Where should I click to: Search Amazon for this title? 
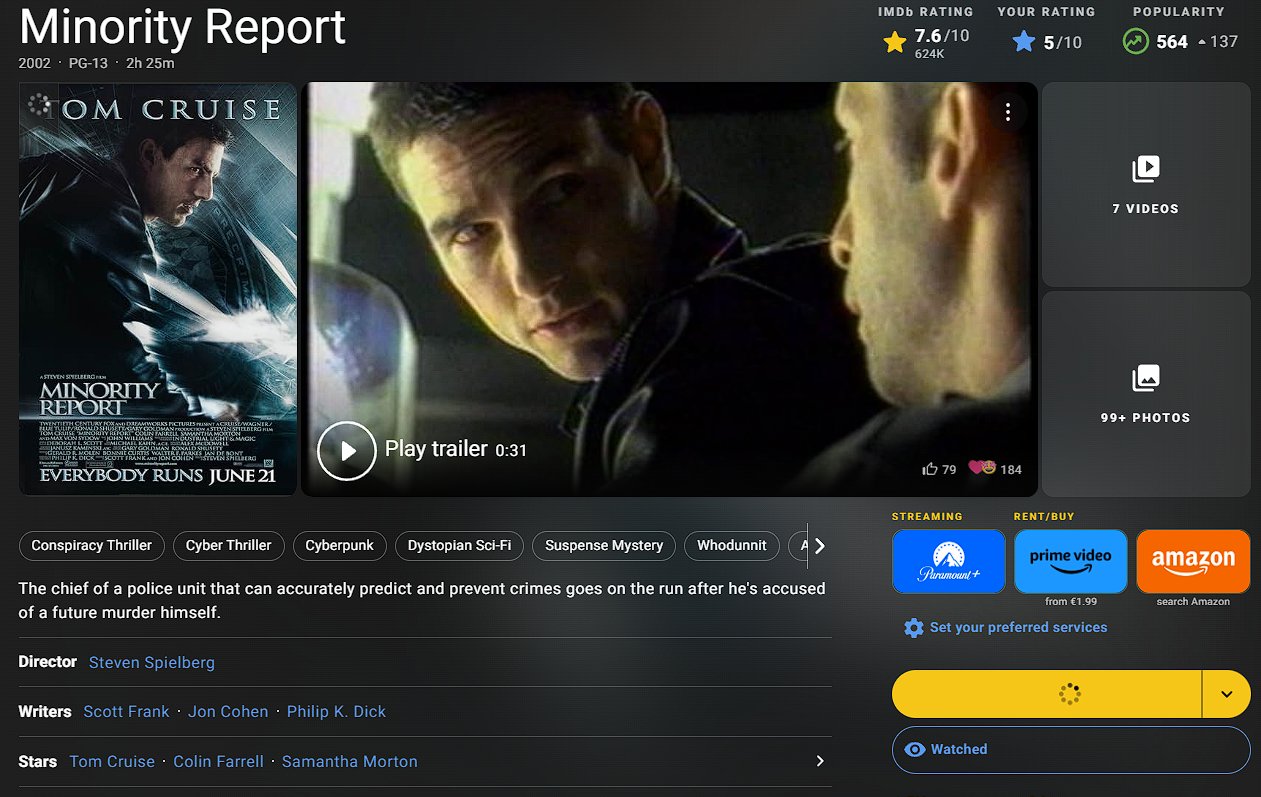click(1193, 561)
